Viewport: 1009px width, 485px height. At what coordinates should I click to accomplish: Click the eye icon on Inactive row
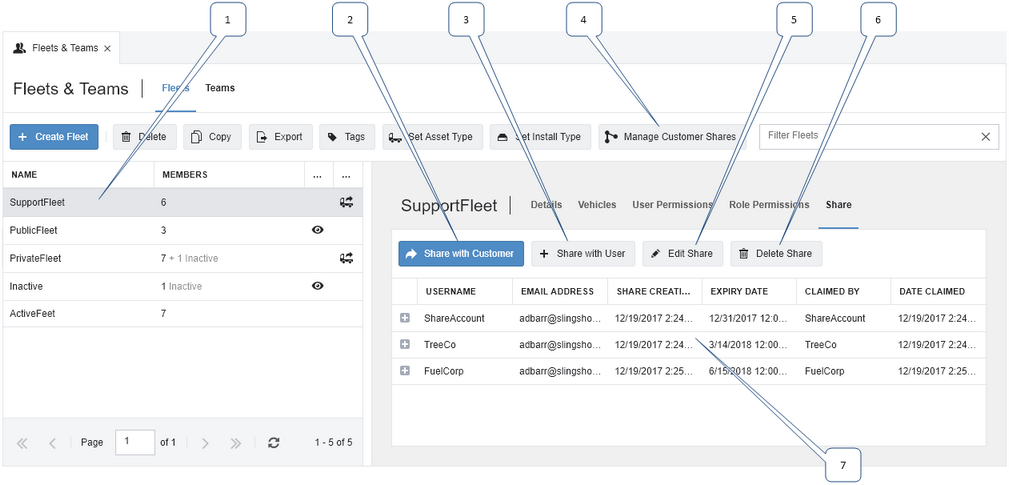pyautogui.click(x=317, y=286)
